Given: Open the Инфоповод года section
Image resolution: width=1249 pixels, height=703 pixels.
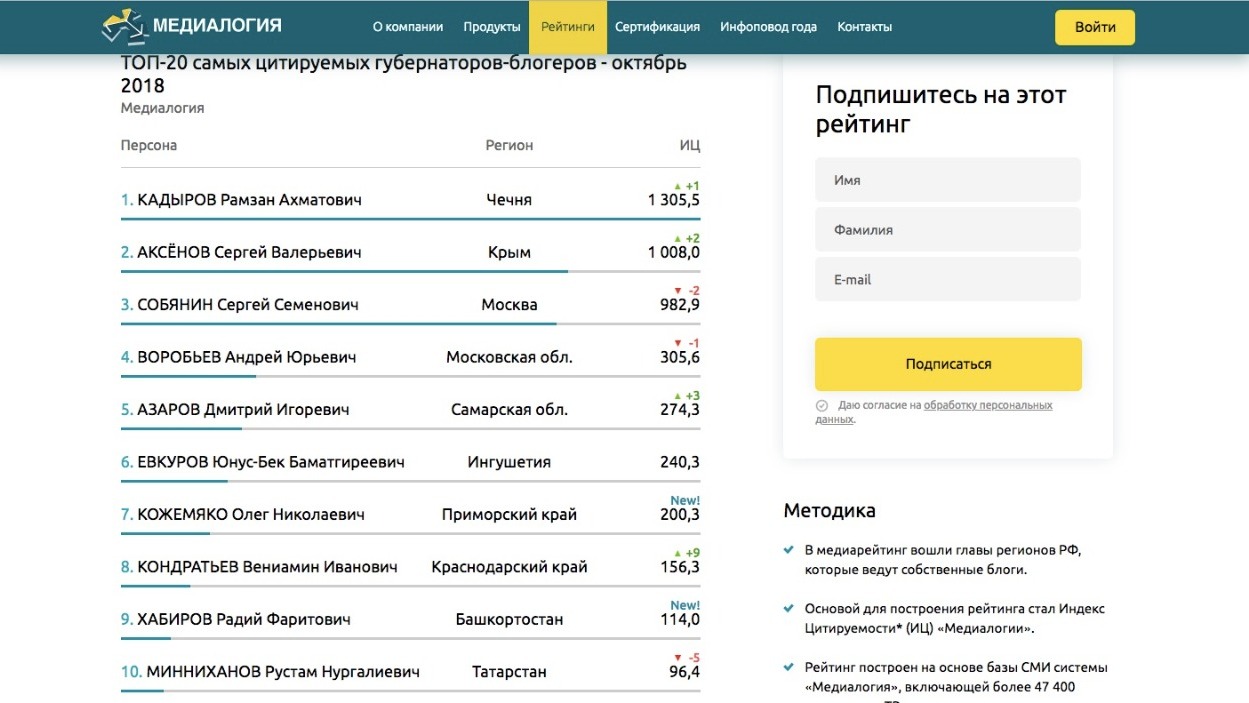Looking at the screenshot, I should 768,27.
